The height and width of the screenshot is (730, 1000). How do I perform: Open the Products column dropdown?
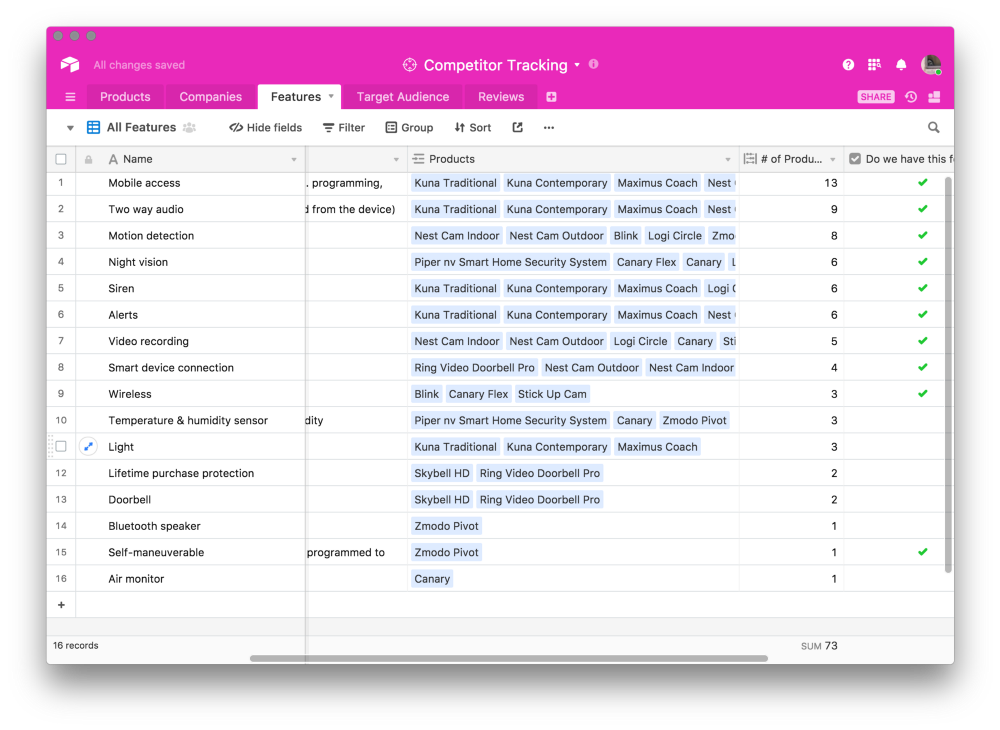(728, 159)
